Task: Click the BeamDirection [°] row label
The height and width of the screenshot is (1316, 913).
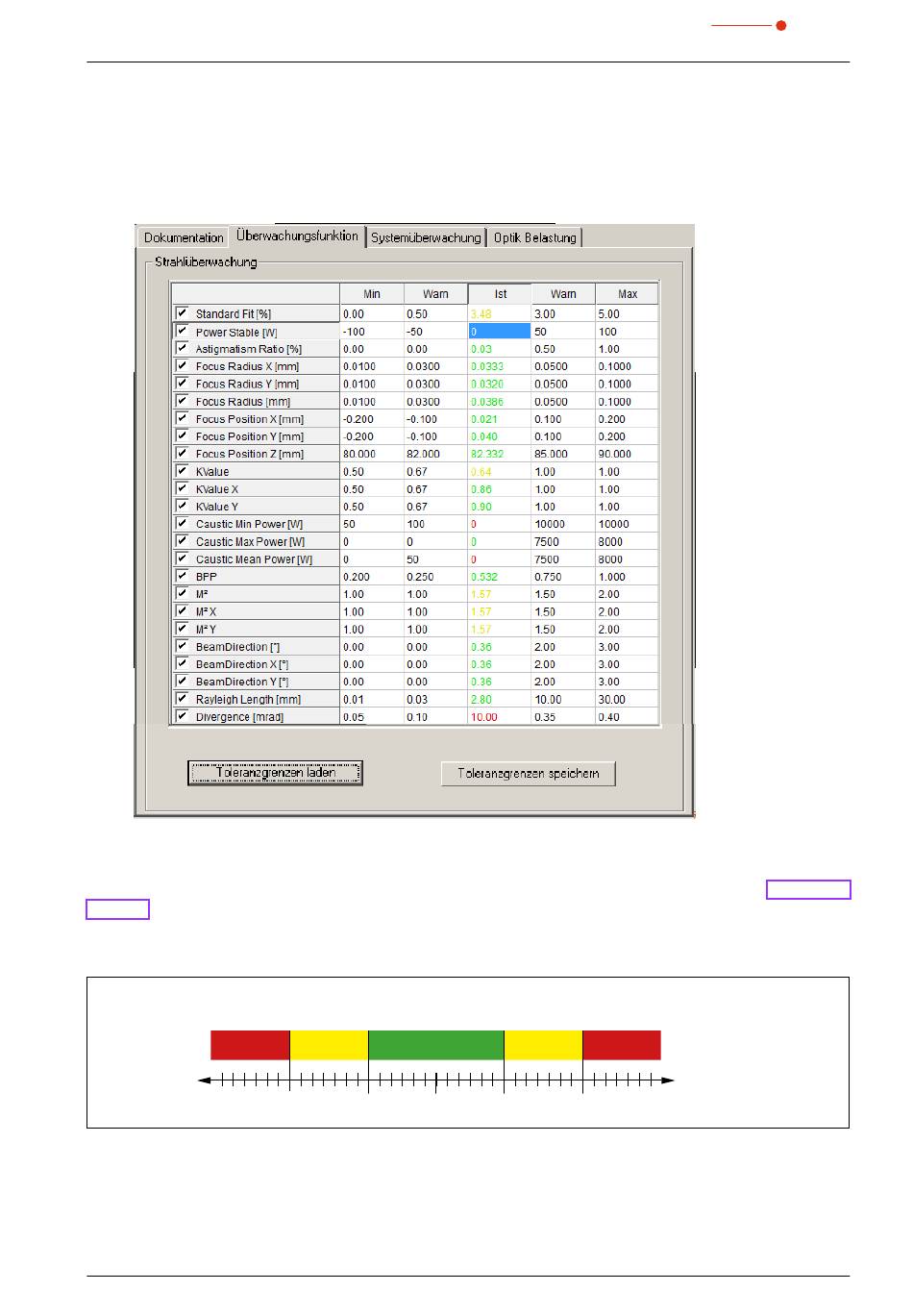Action: coord(237,647)
